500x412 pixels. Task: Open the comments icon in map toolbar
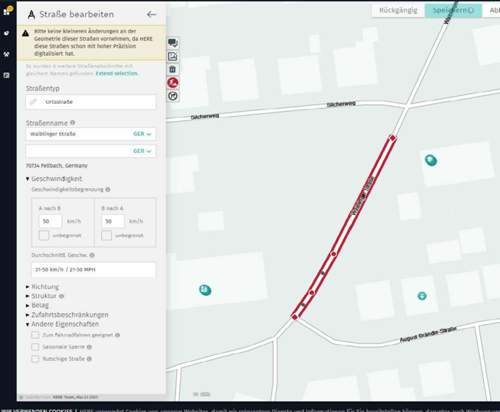pos(173,43)
